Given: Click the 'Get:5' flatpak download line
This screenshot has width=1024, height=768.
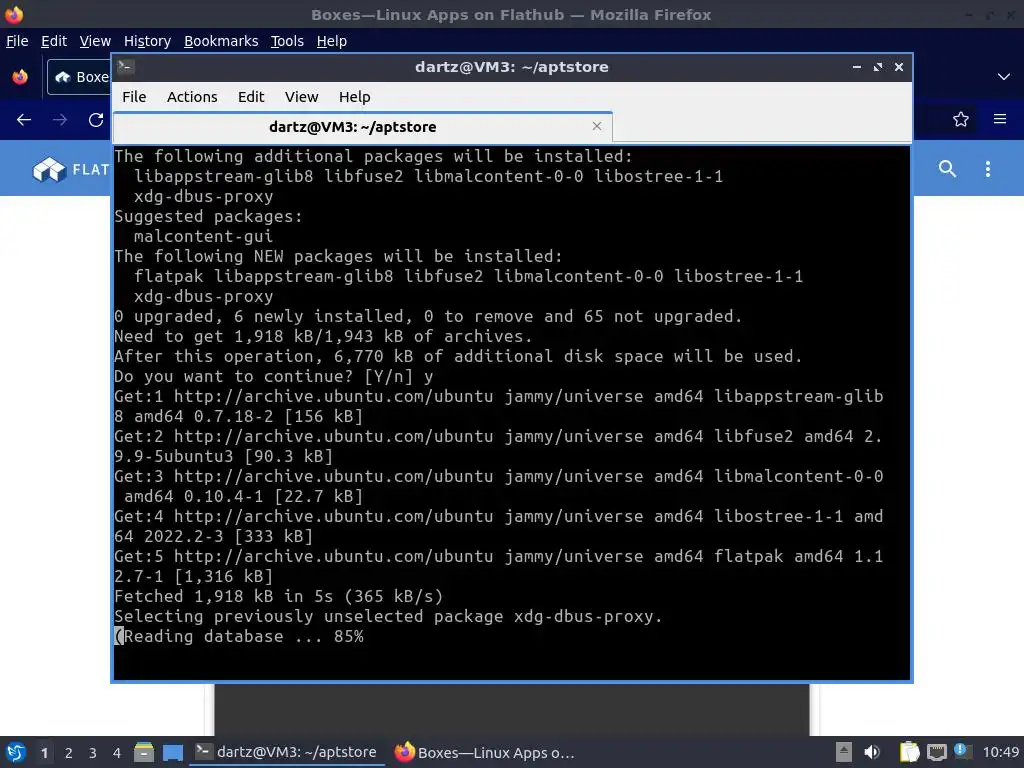Looking at the screenshot, I should 498,566.
